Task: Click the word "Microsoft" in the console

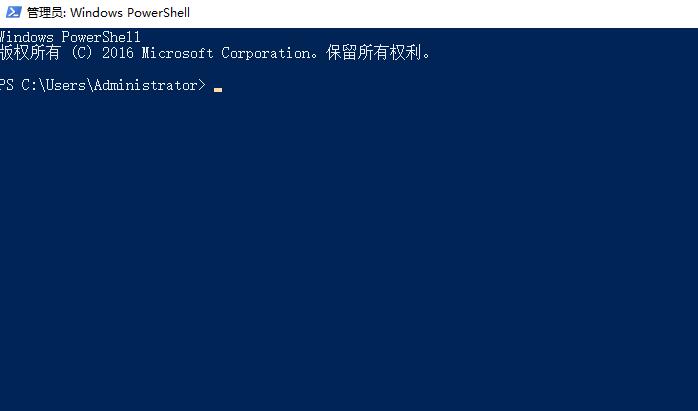Action: click(x=177, y=53)
